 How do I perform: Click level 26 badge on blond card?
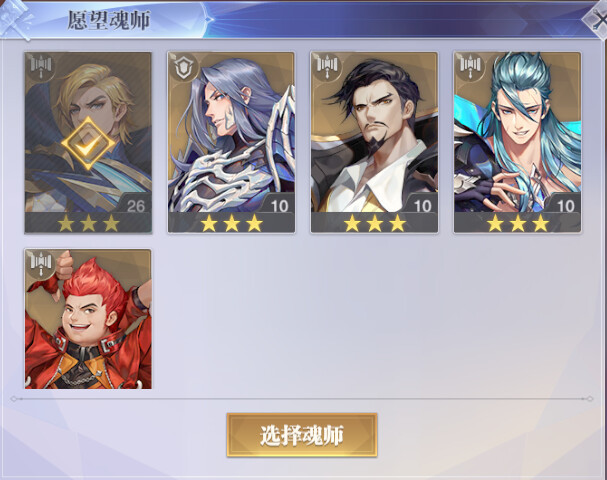(x=135, y=206)
